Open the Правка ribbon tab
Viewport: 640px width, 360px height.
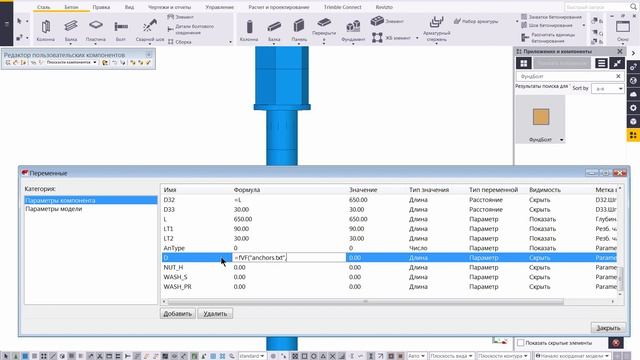(x=101, y=7)
